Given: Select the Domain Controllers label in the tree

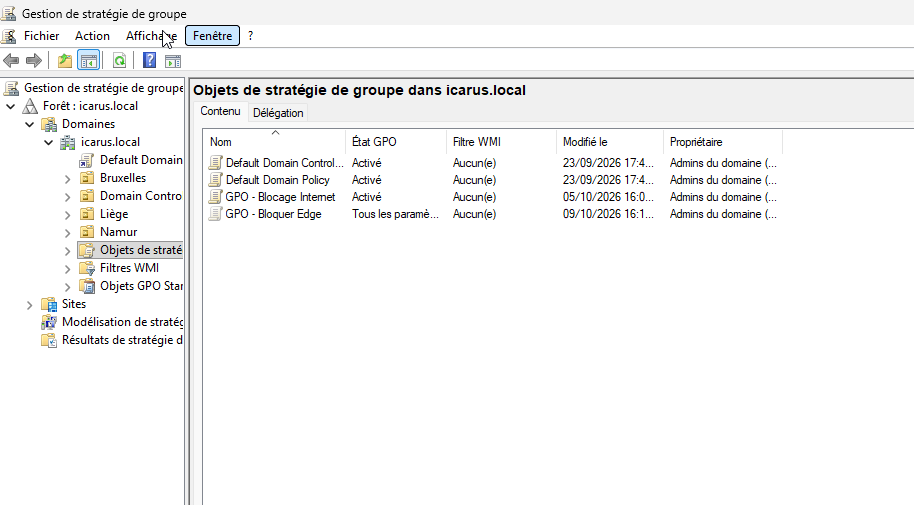Looking at the screenshot, I should click(x=140, y=196).
